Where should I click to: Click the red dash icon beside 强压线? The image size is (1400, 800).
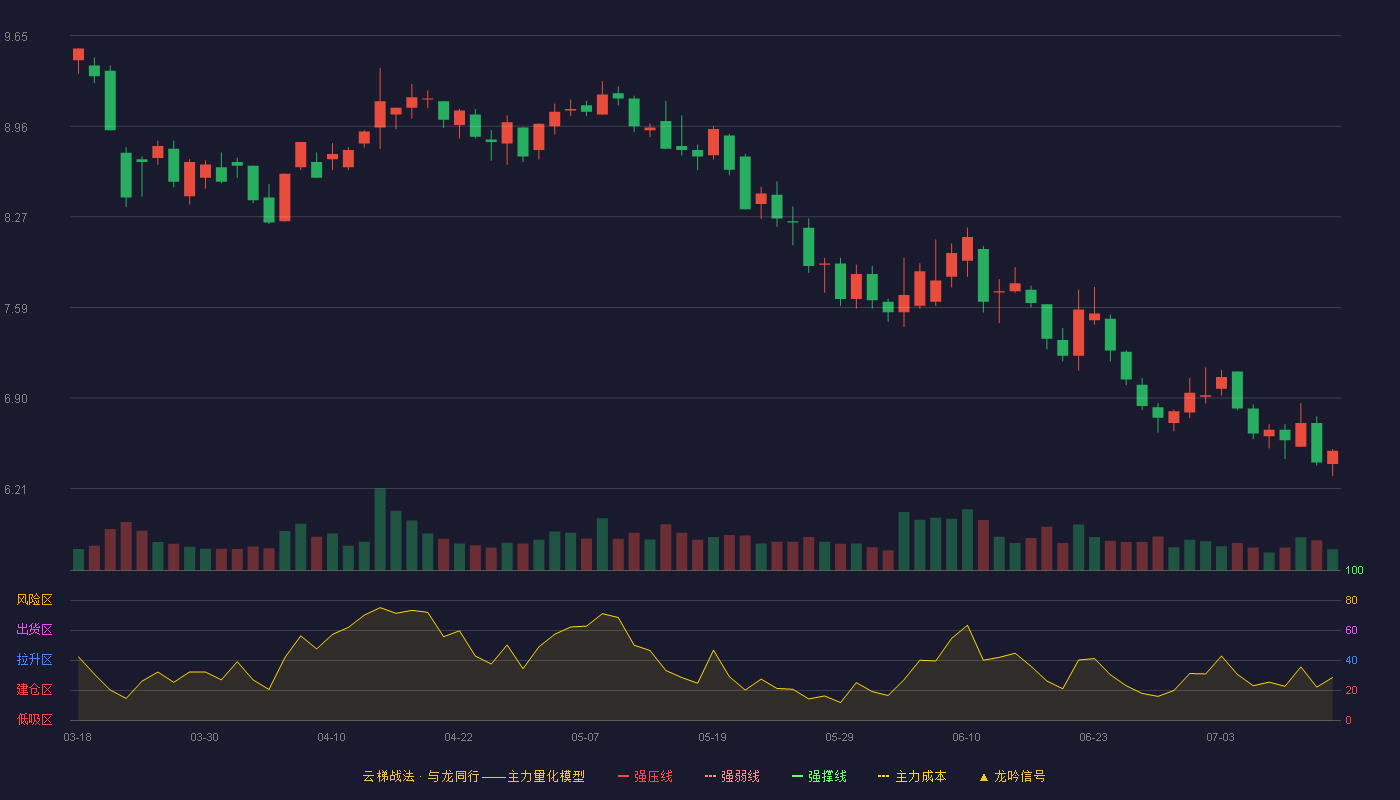tap(623, 776)
